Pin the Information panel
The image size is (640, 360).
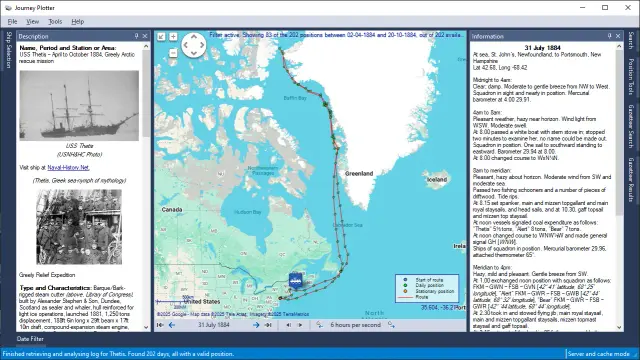point(609,36)
